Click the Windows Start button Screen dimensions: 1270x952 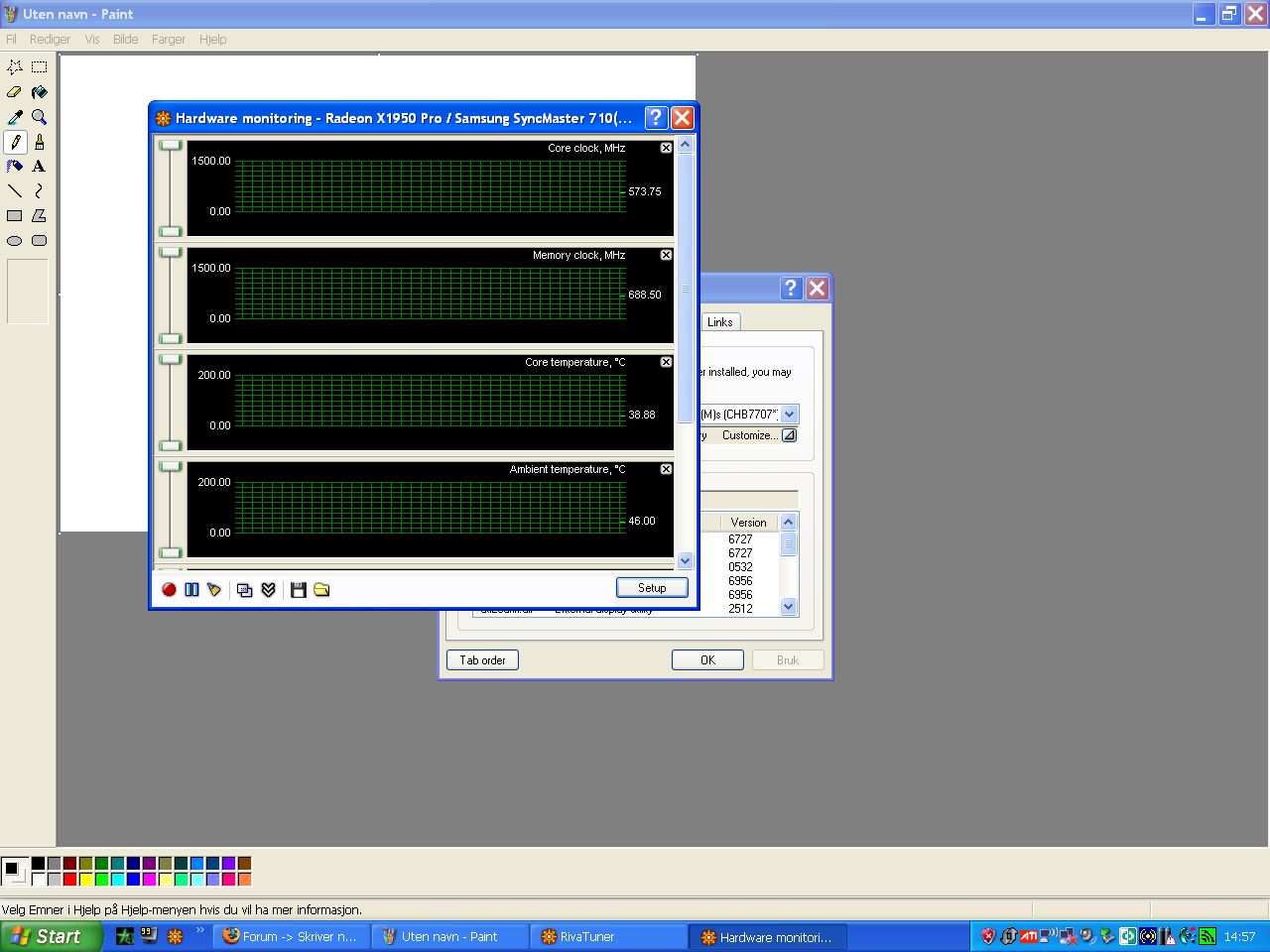[52, 937]
